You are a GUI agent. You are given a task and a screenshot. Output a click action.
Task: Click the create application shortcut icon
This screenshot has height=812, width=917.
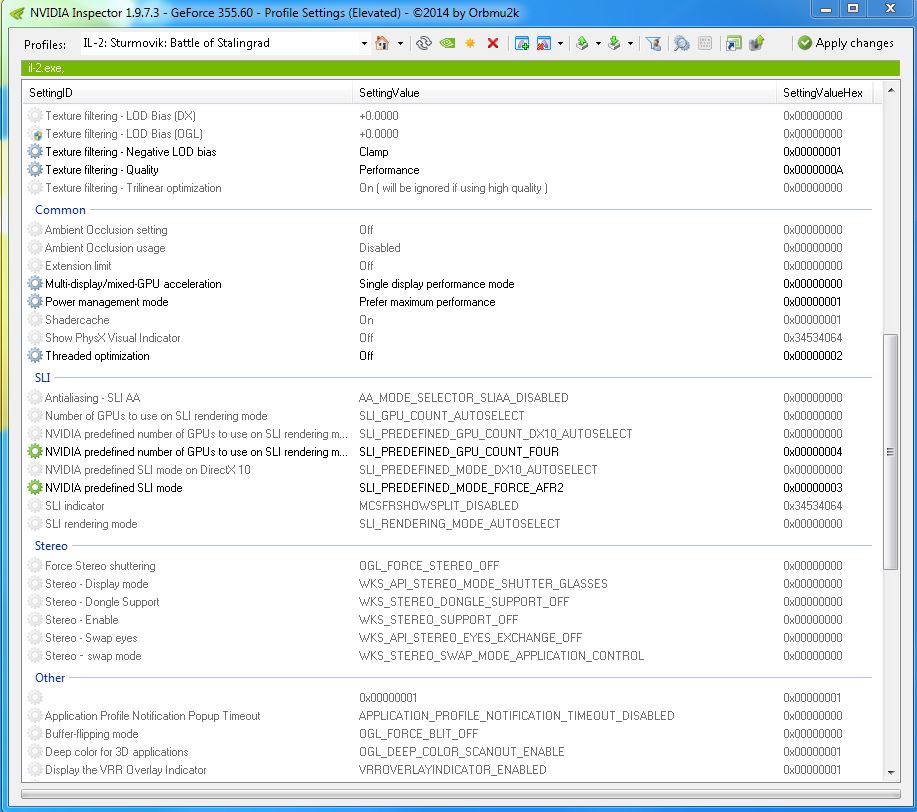[733, 43]
